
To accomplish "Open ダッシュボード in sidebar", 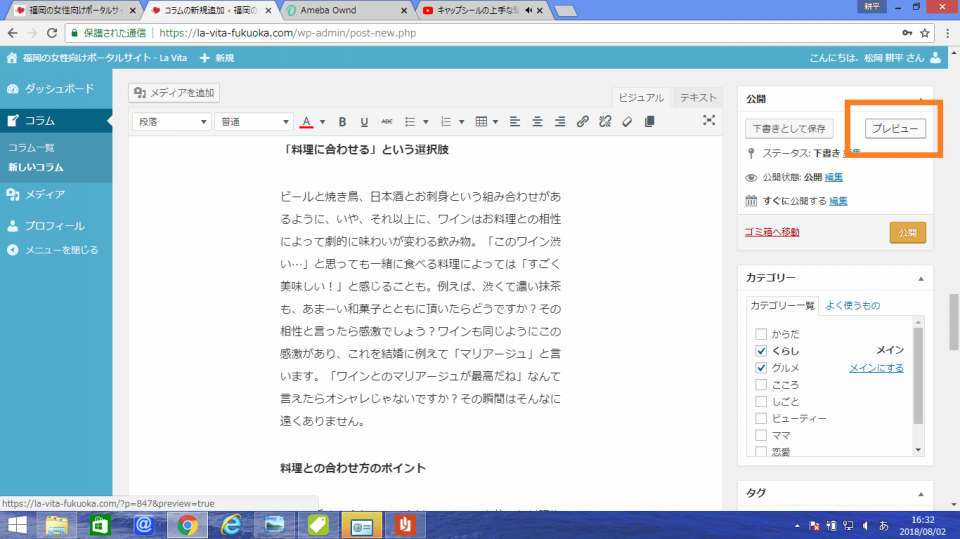I will click(x=56, y=89).
